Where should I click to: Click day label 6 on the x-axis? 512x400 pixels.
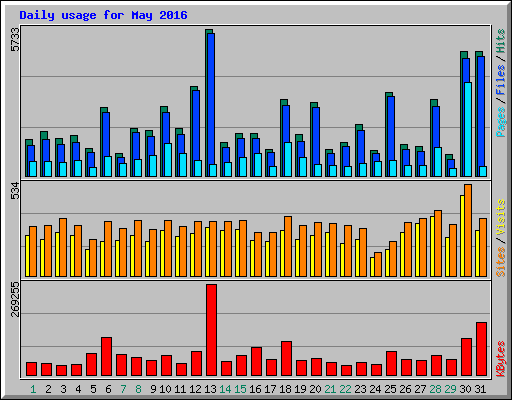coord(108,389)
